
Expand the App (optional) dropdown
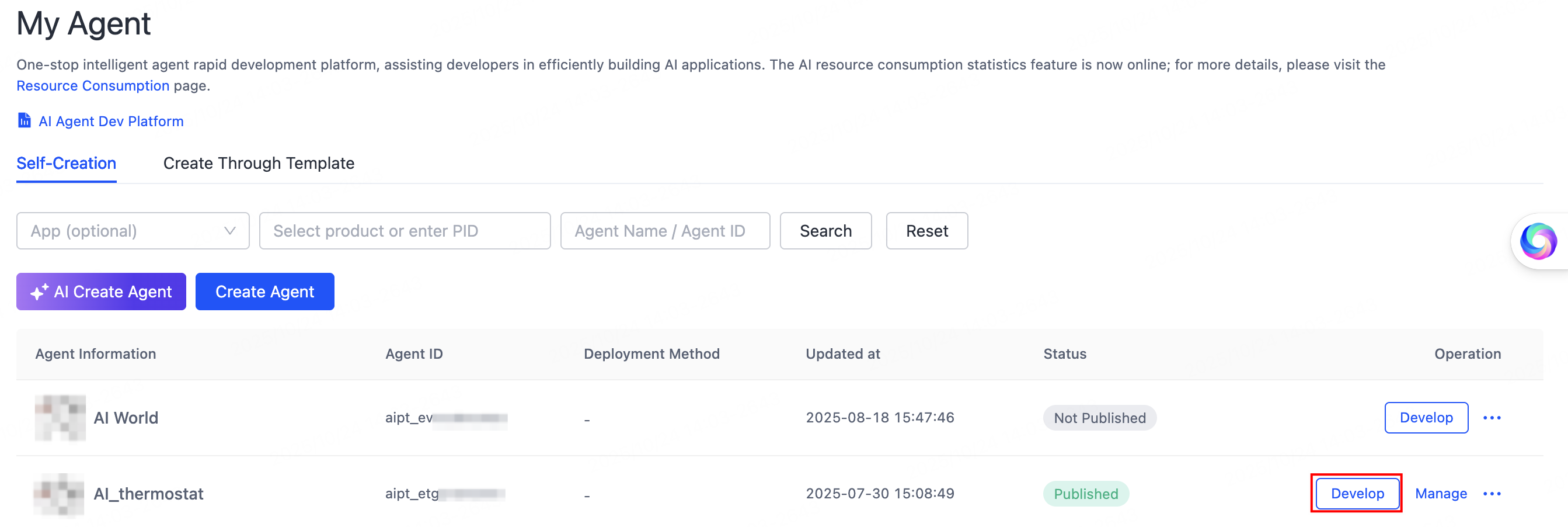(133, 231)
